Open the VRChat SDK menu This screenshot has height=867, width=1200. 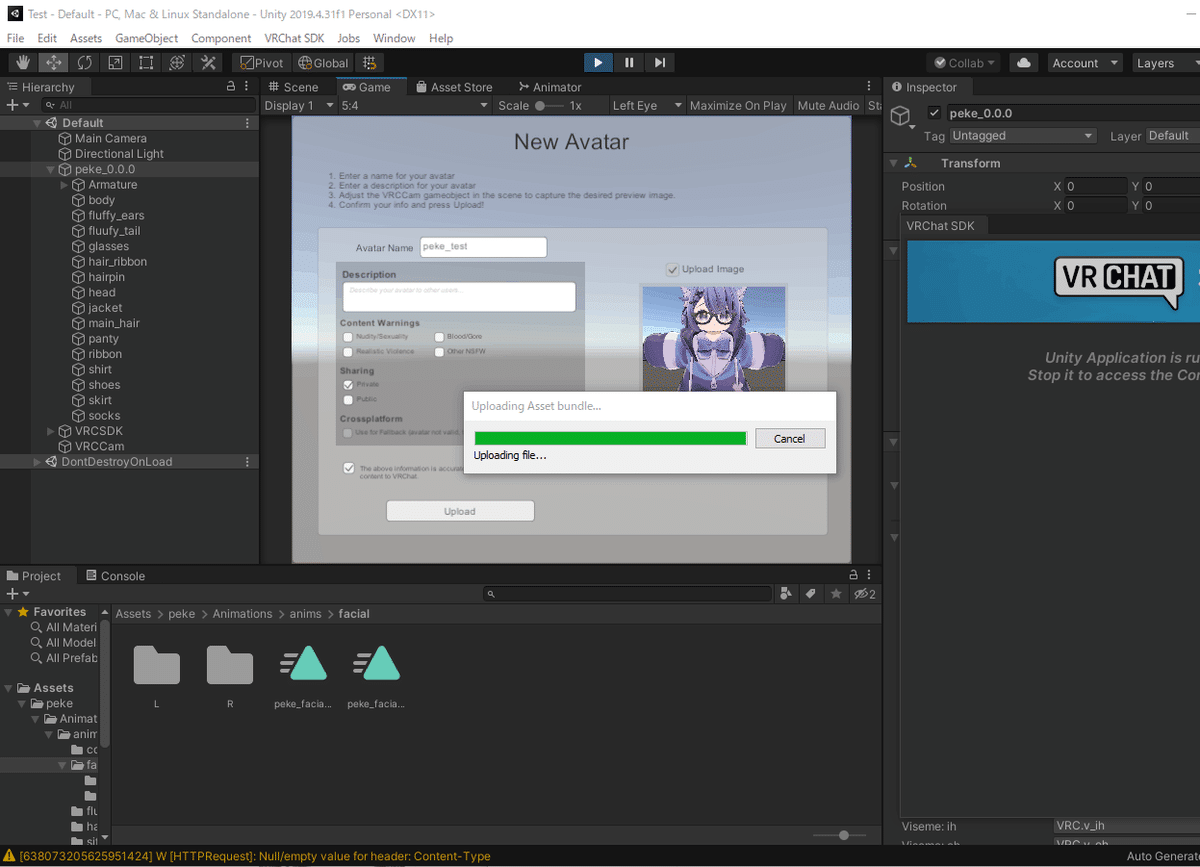tap(293, 38)
